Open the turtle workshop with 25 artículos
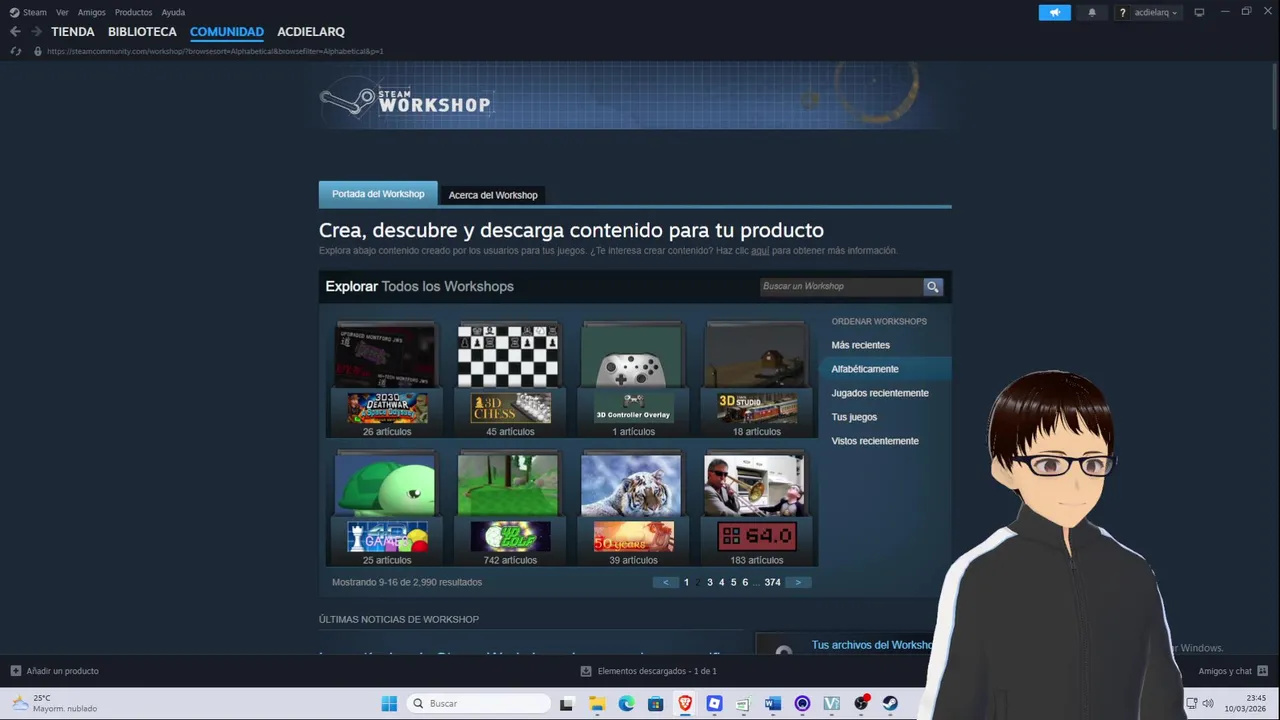1280x720 pixels. (x=386, y=508)
